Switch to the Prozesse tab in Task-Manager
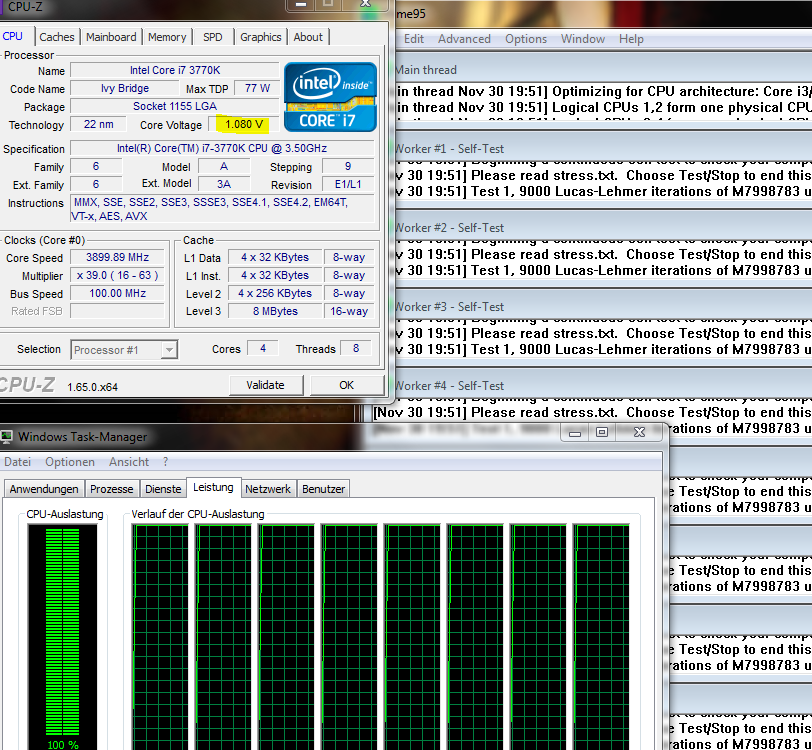The image size is (812, 750). 112,489
